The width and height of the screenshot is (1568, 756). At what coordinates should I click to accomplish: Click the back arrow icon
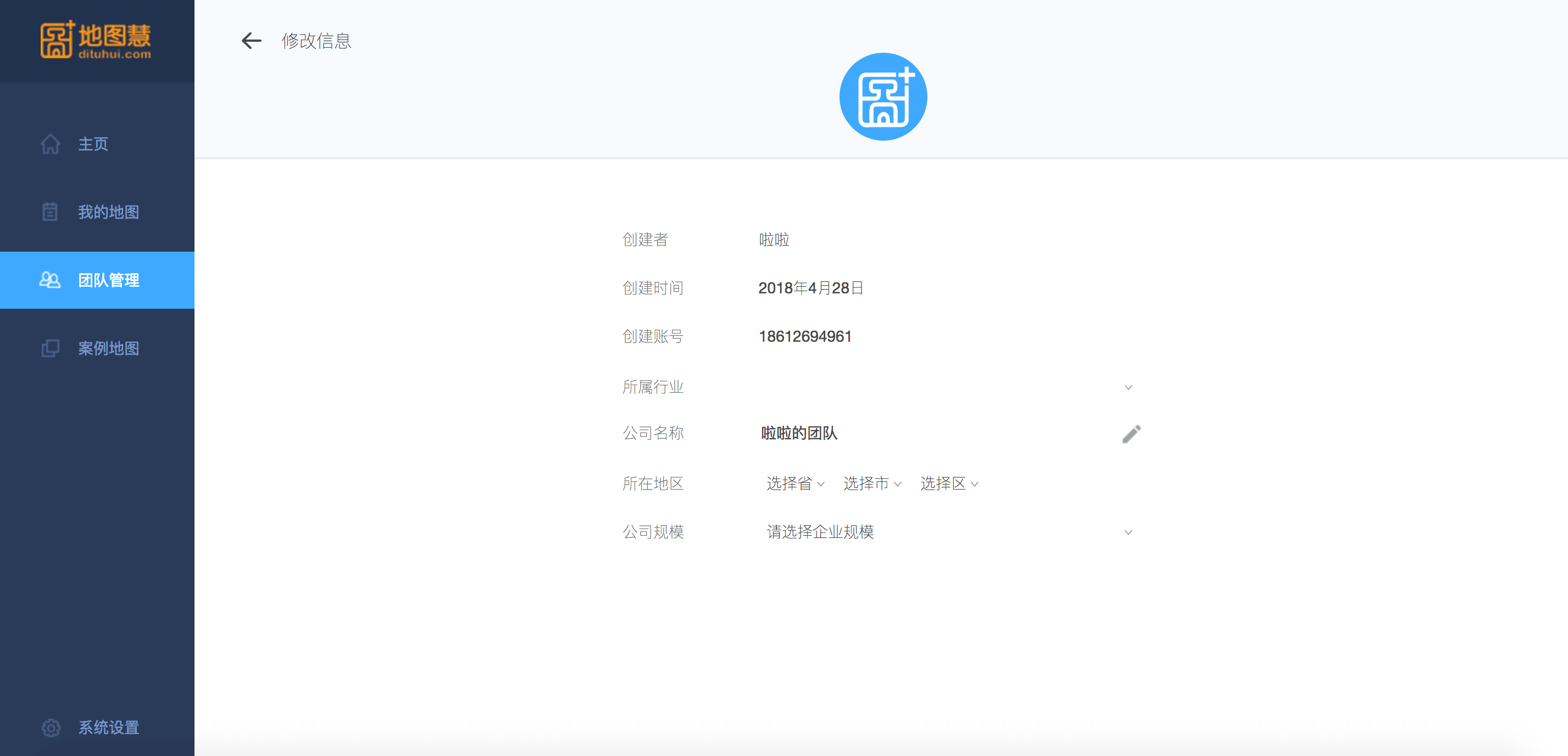click(251, 41)
